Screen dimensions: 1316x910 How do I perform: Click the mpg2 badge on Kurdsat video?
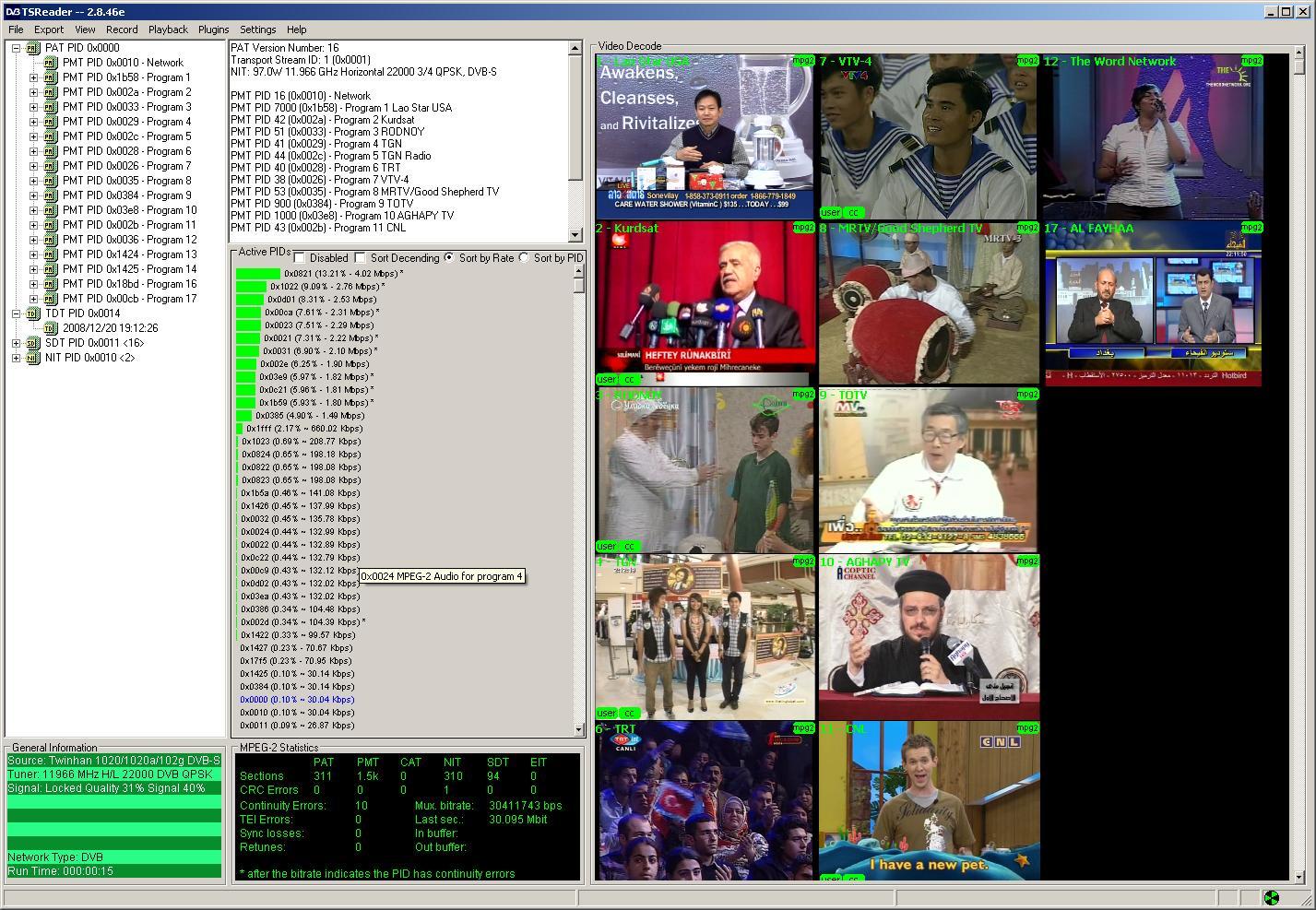point(803,228)
